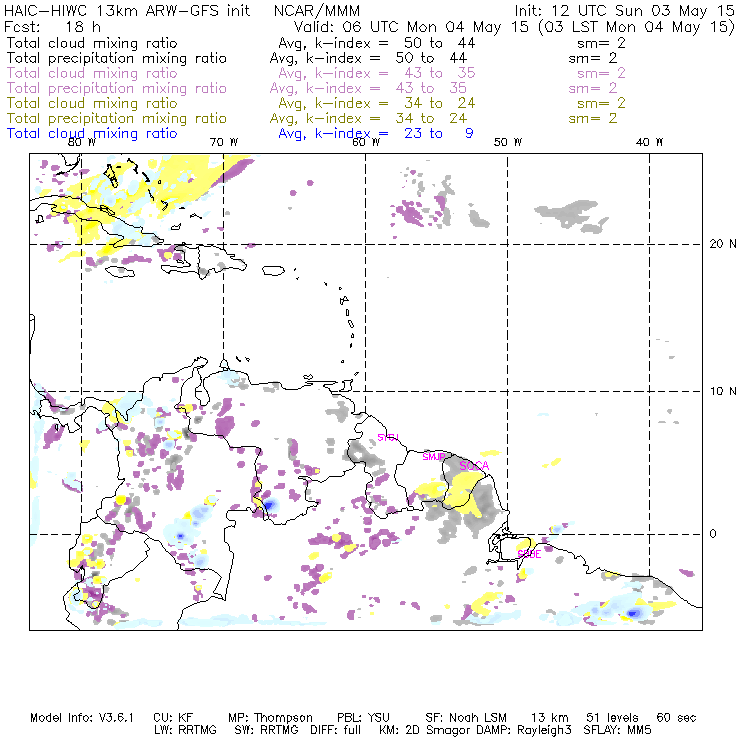Click the olive 'Total precipitation mixing ratio' legend label
The width and height of the screenshot is (740, 740).
(x=117, y=118)
